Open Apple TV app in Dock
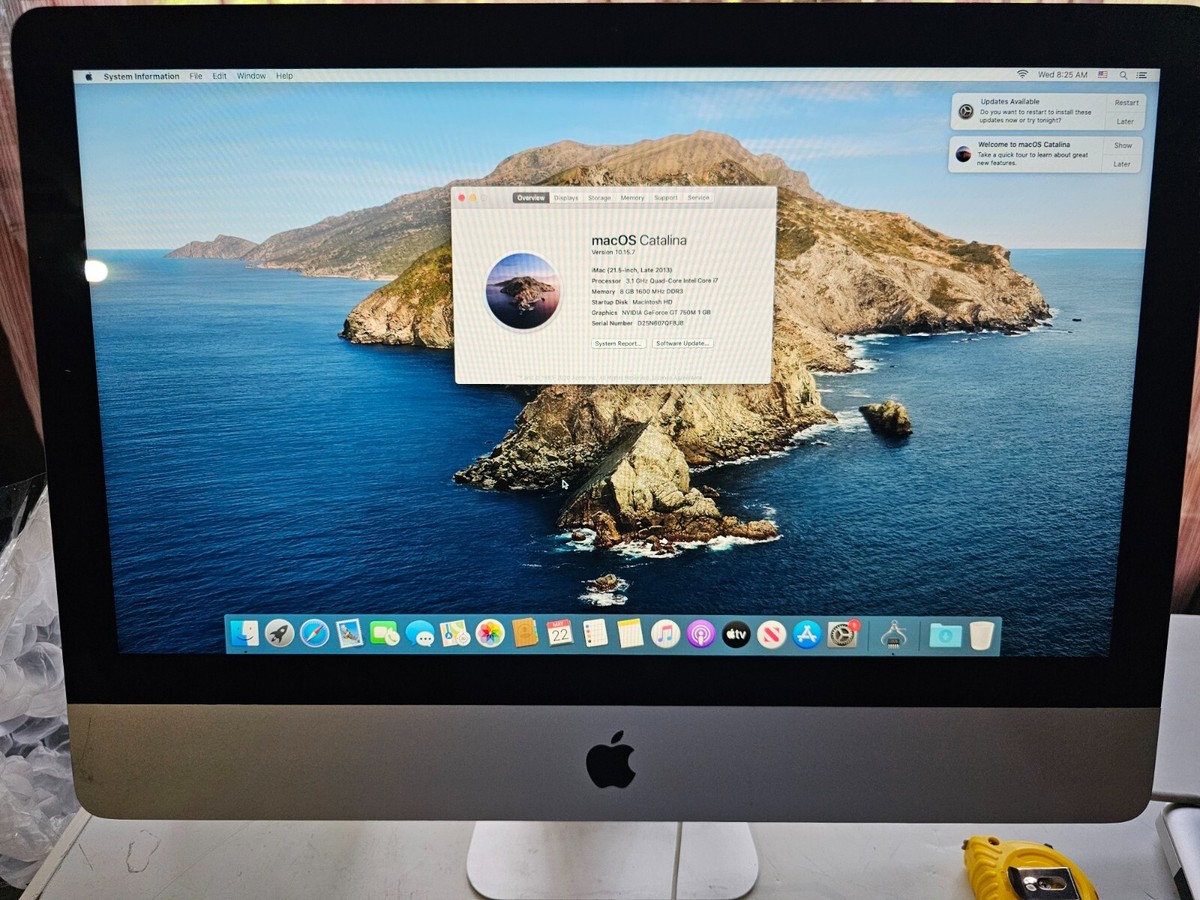The image size is (1200, 900). (x=736, y=634)
